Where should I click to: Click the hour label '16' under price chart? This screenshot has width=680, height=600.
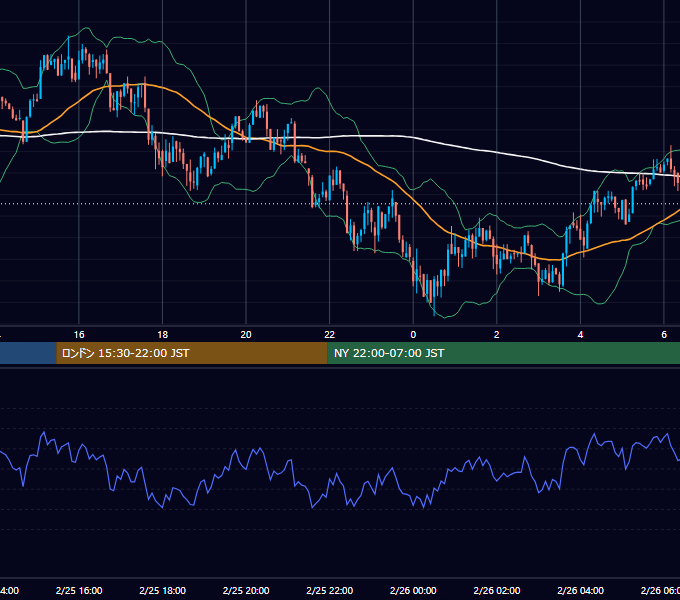pyautogui.click(x=79, y=335)
